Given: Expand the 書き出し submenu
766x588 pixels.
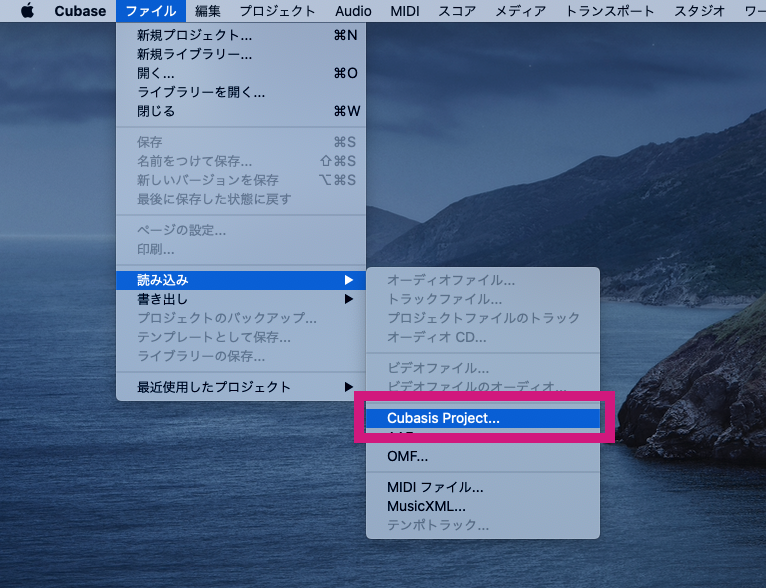Looking at the screenshot, I should click(241, 299).
